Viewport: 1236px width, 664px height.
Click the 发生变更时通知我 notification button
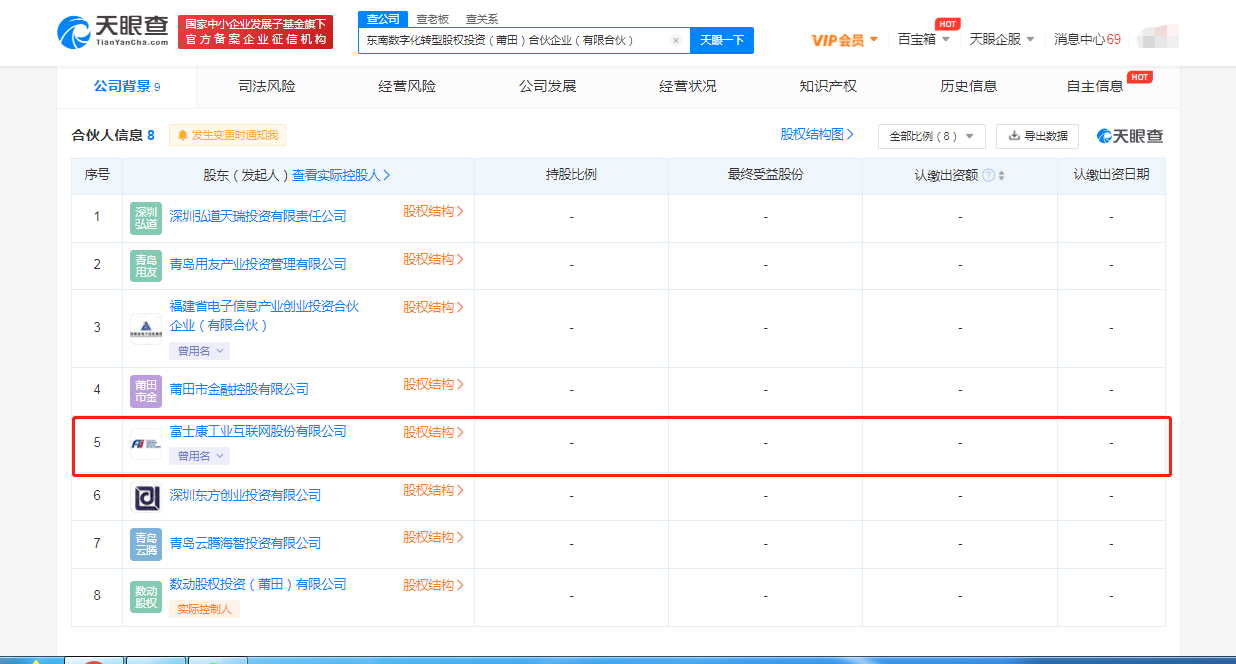pyautogui.click(x=227, y=135)
